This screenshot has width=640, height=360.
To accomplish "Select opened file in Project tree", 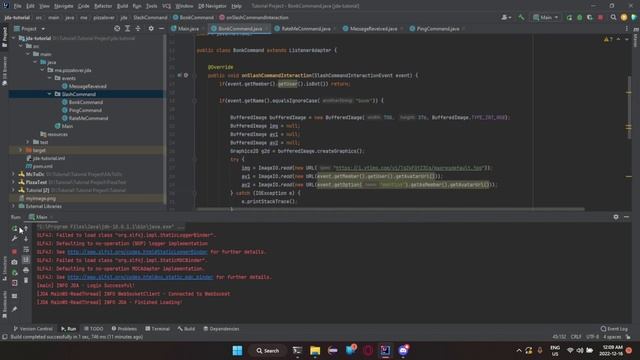I will [x=117, y=29].
